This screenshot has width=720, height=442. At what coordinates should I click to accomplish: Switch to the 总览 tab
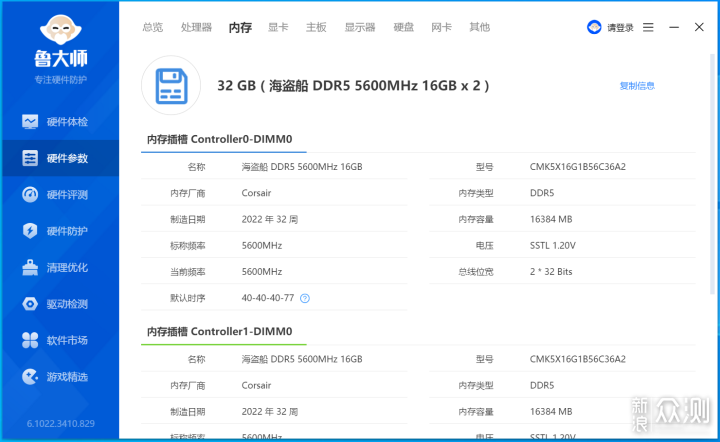(152, 27)
